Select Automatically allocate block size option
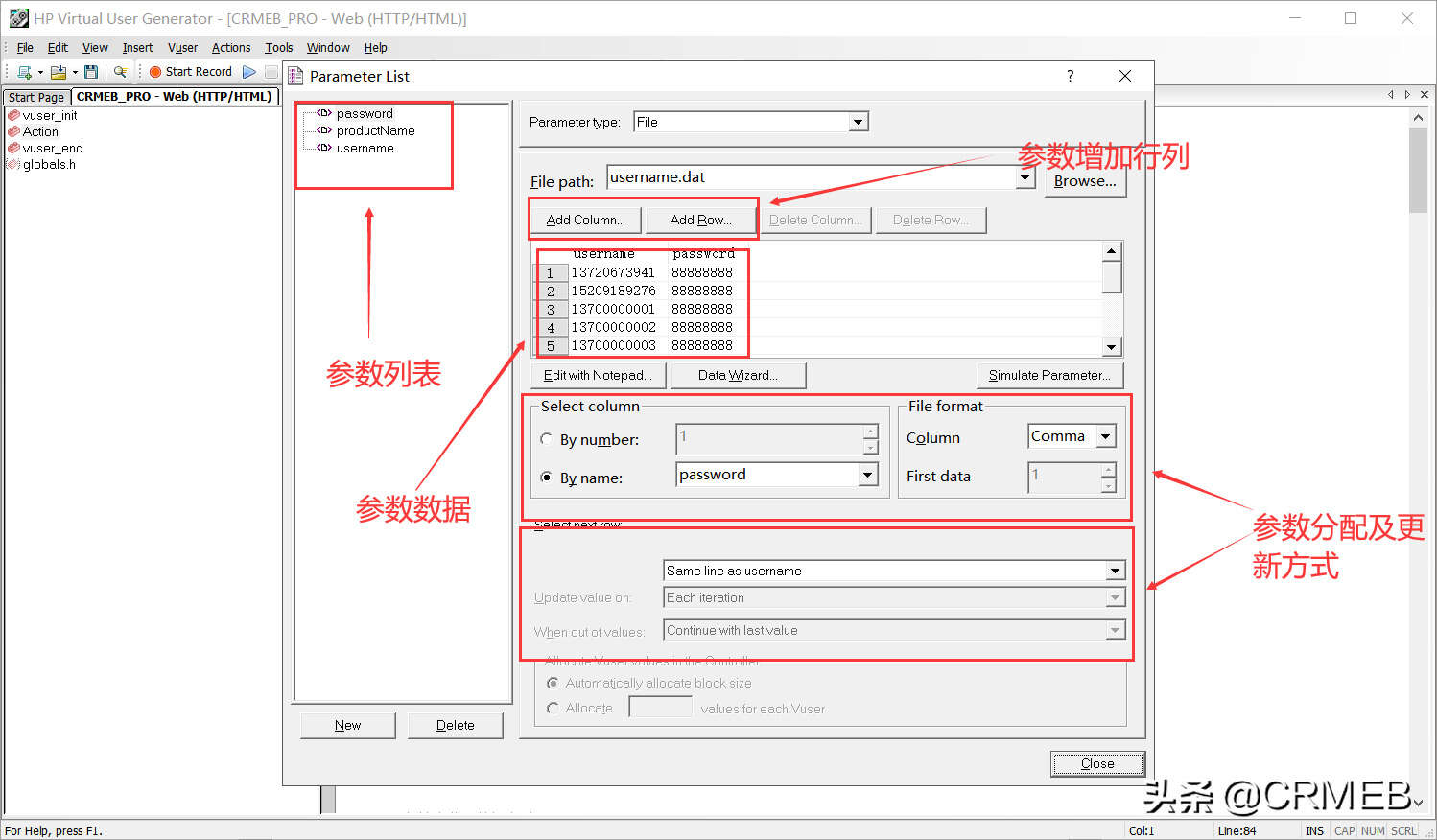The image size is (1437, 840). [x=553, y=683]
